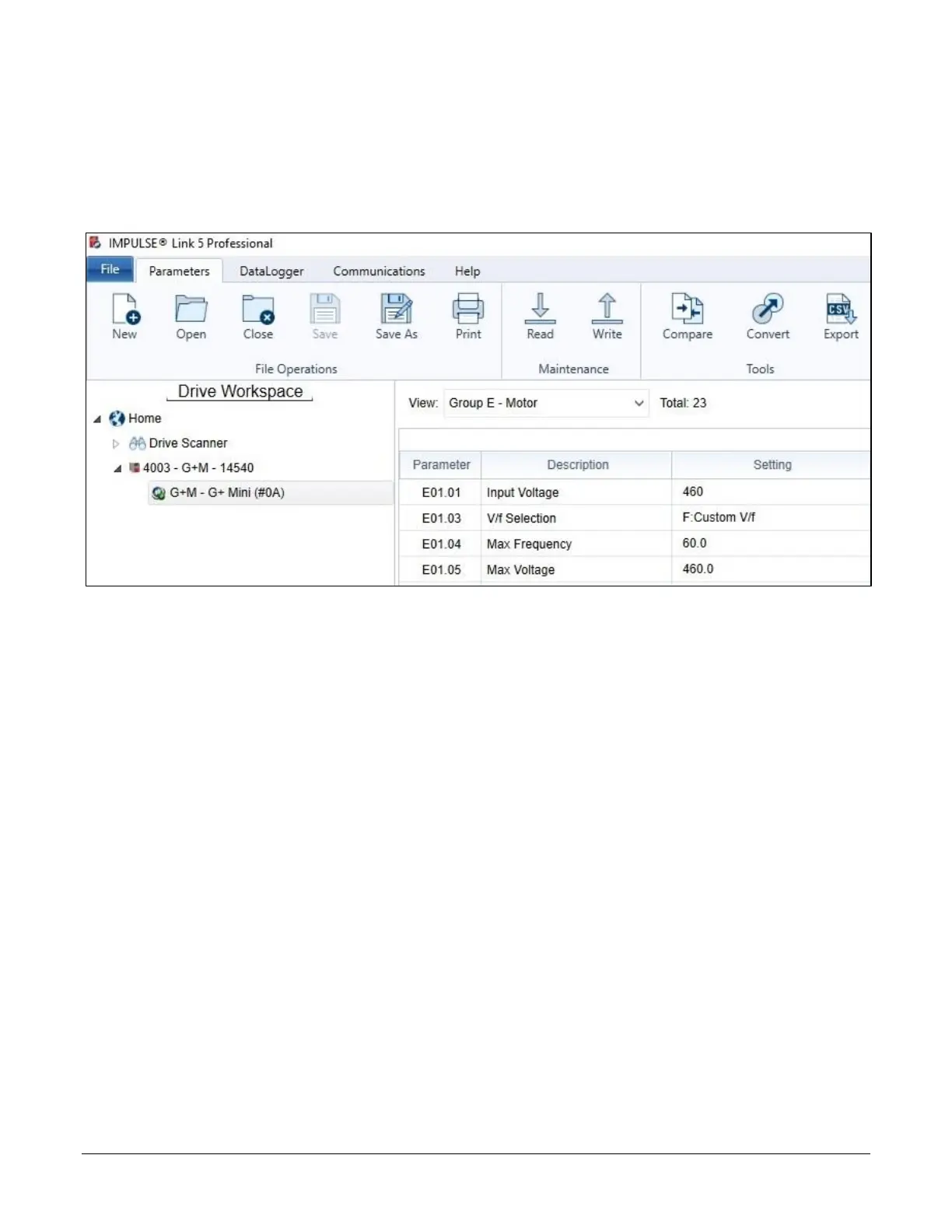Expand the Drive Scanner tree node
The height and width of the screenshot is (1232, 952).
(x=116, y=443)
